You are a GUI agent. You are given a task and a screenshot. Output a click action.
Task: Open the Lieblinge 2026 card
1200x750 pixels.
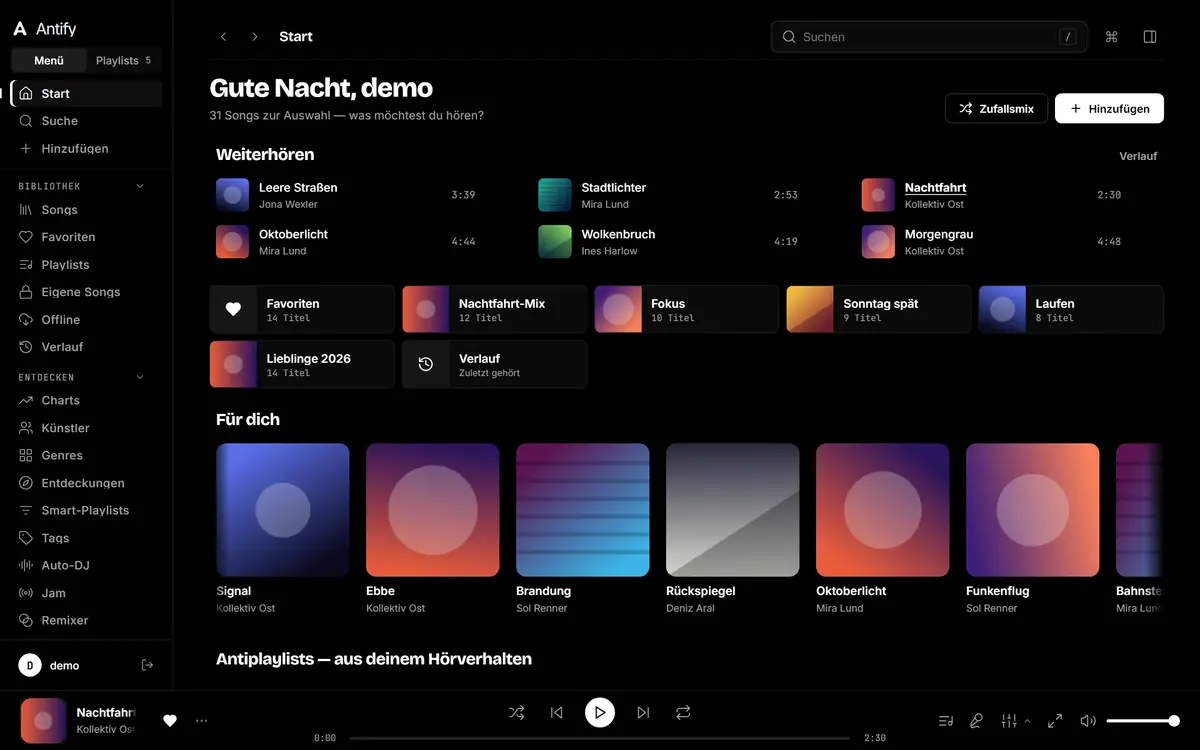(302, 364)
